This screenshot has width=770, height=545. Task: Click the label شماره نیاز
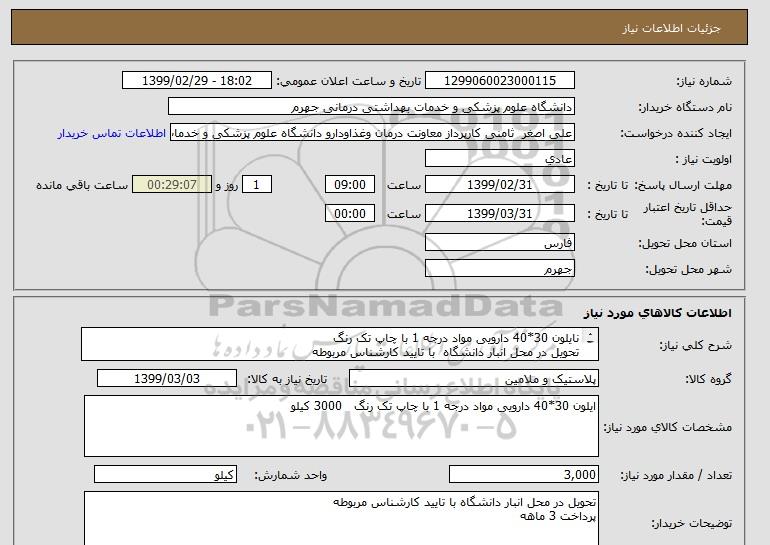[x=704, y=82]
